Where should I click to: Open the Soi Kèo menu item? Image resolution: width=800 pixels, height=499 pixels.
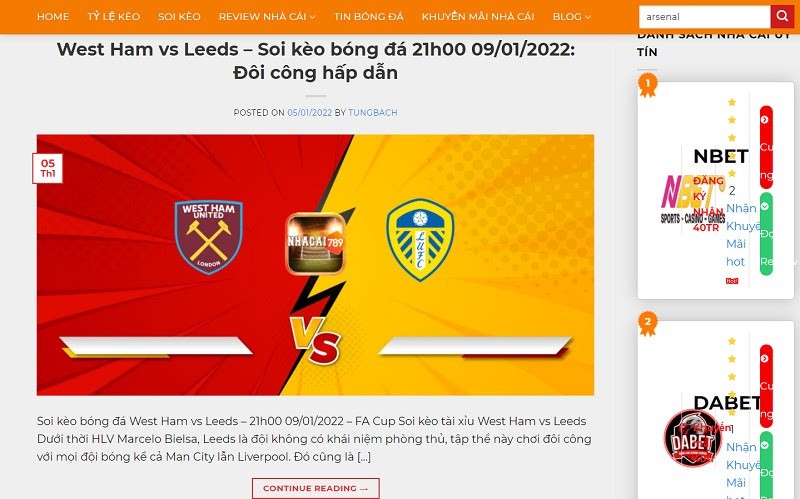[179, 17]
